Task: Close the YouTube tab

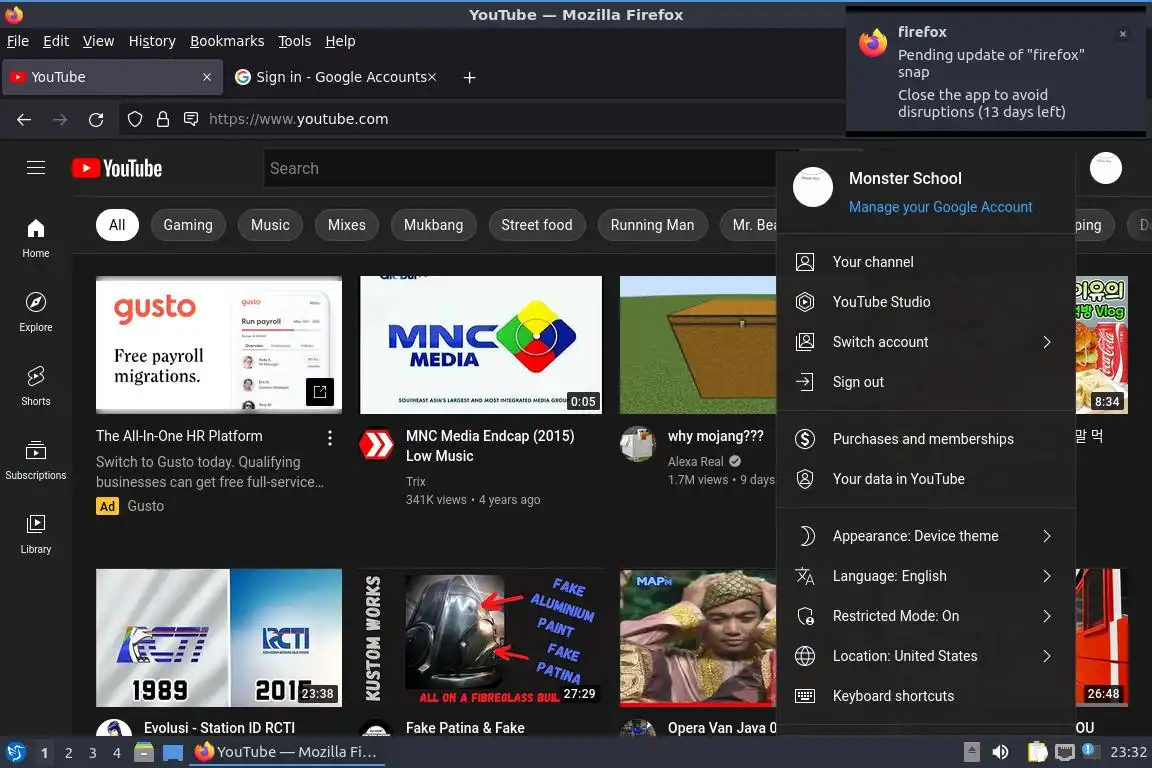Action: click(x=207, y=77)
